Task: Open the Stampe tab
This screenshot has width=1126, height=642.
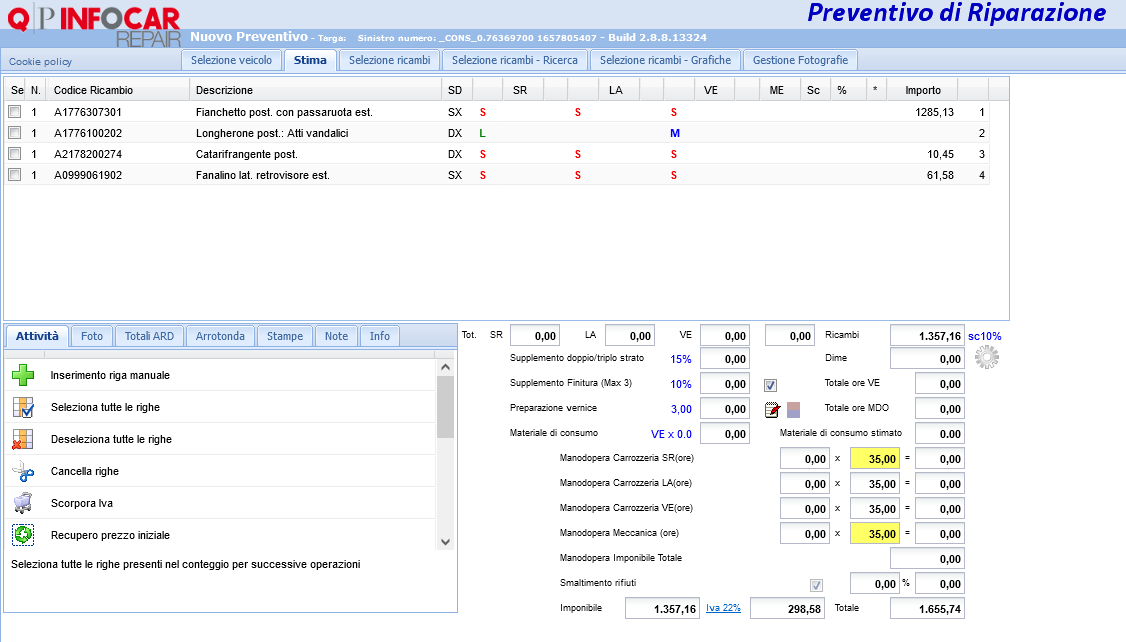Action: click(285, 336)
